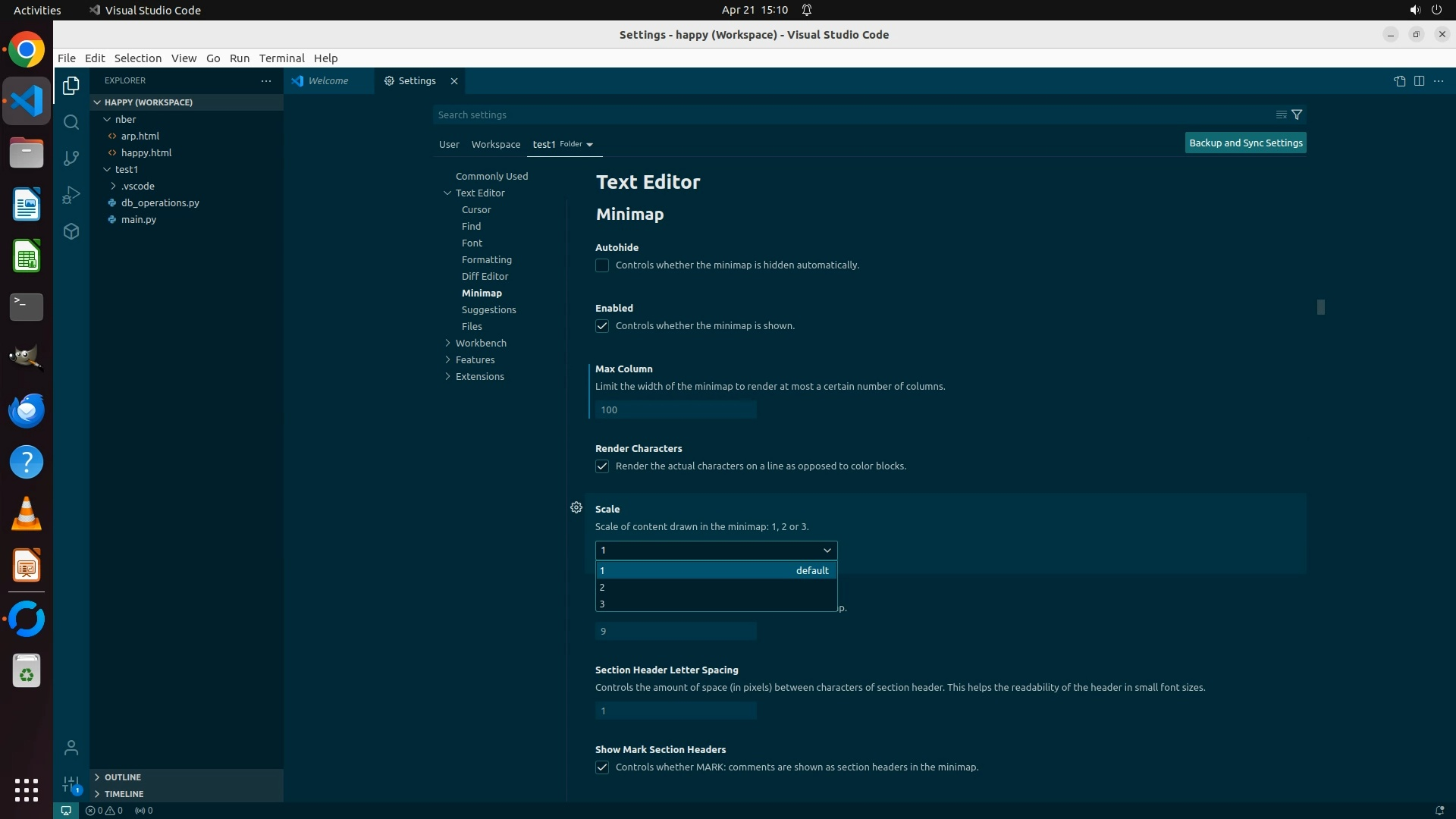Click Backup and Sync Settings button

tap(1245, 143)
